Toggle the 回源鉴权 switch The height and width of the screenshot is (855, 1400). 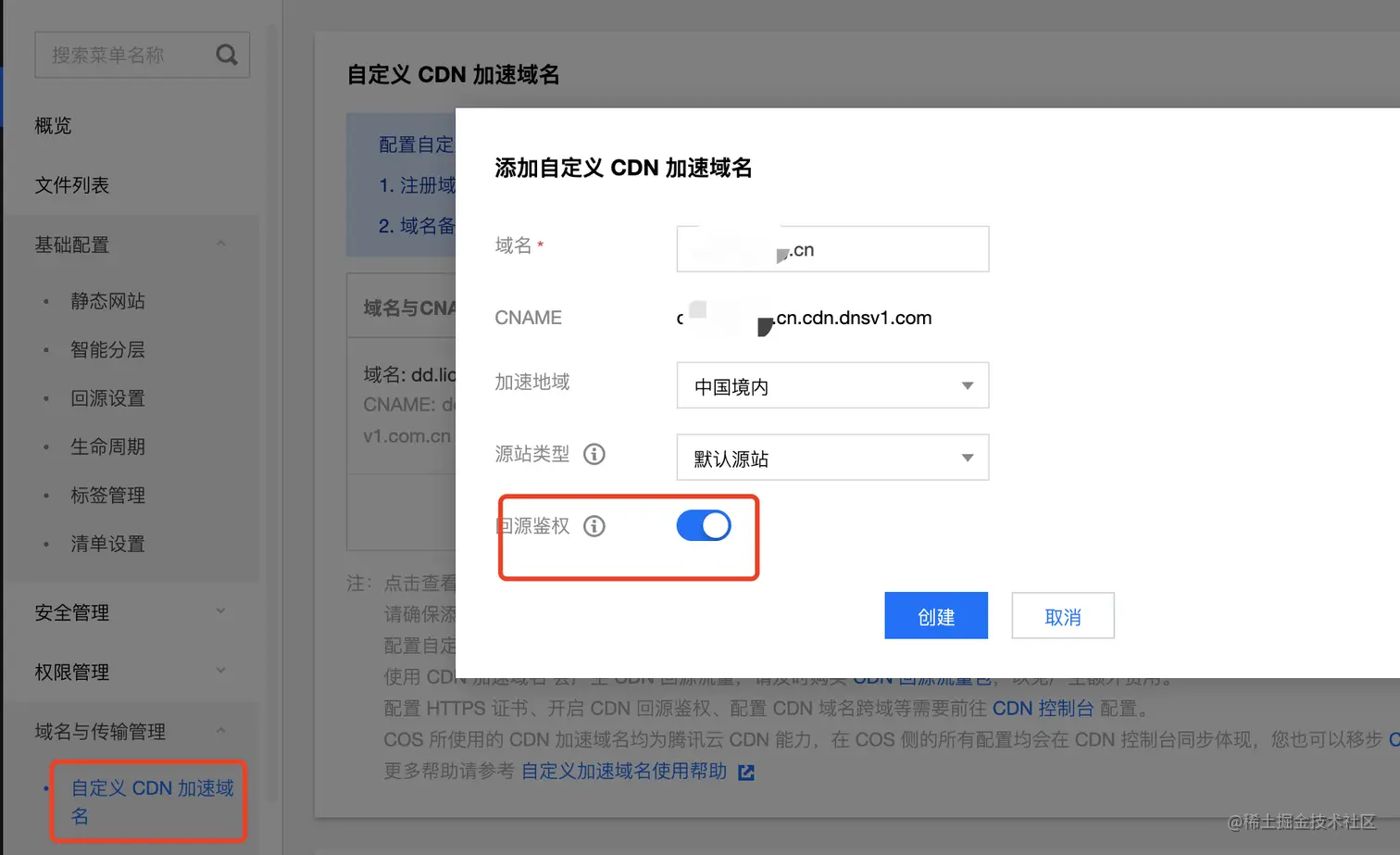(x=704, y=525)
